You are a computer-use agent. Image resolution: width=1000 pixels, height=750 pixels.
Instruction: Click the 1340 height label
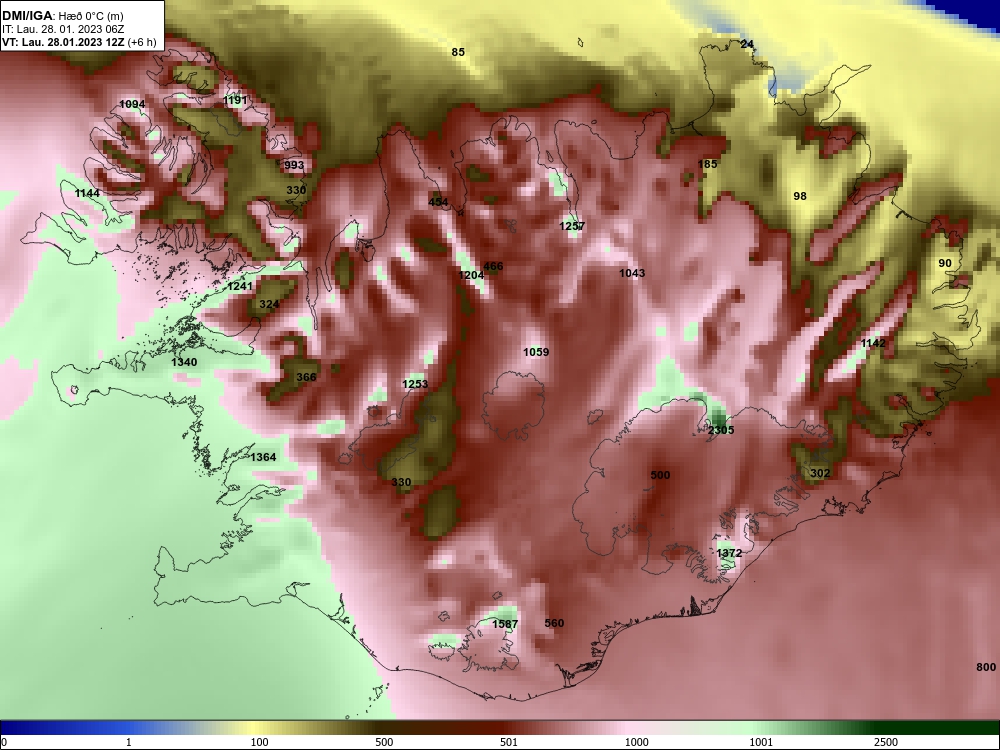184,362
